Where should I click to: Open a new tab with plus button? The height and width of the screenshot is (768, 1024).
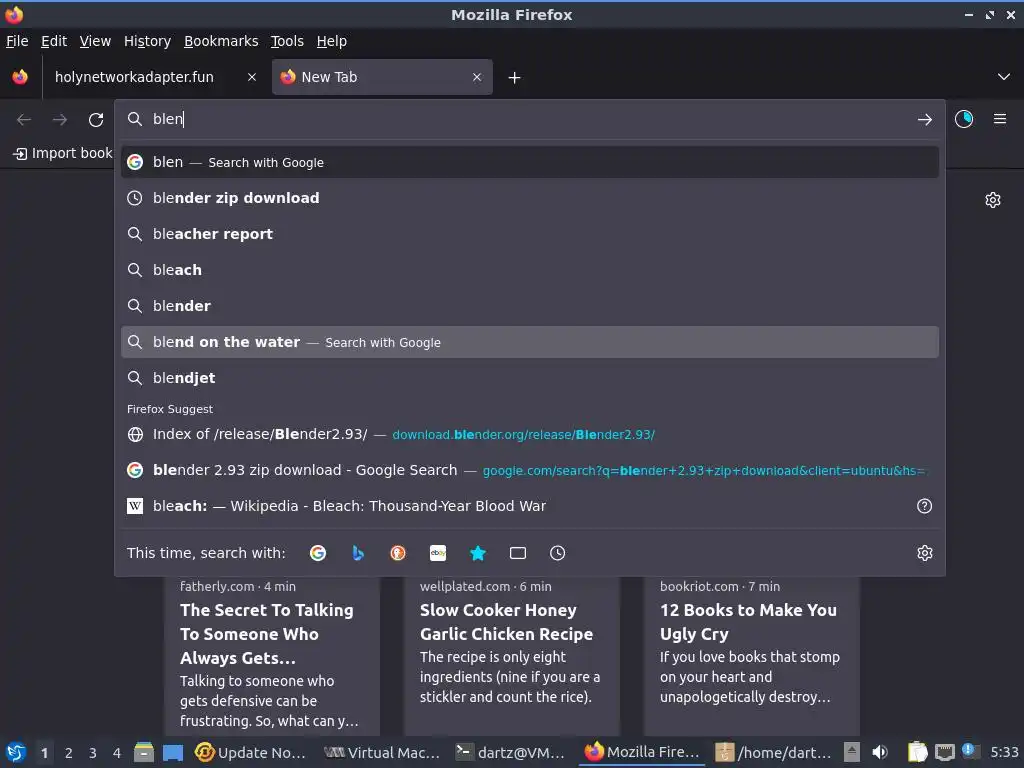point(515,78)
